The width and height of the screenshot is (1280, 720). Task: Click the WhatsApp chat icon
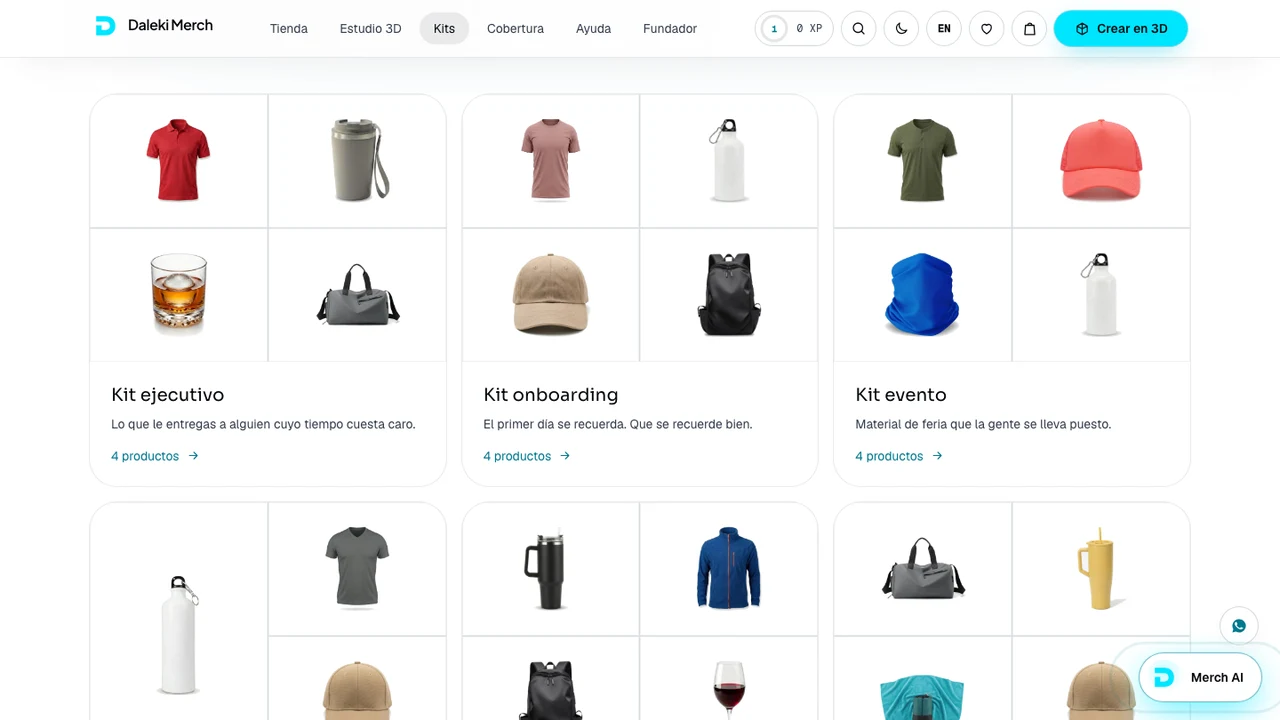point(1239,626)
